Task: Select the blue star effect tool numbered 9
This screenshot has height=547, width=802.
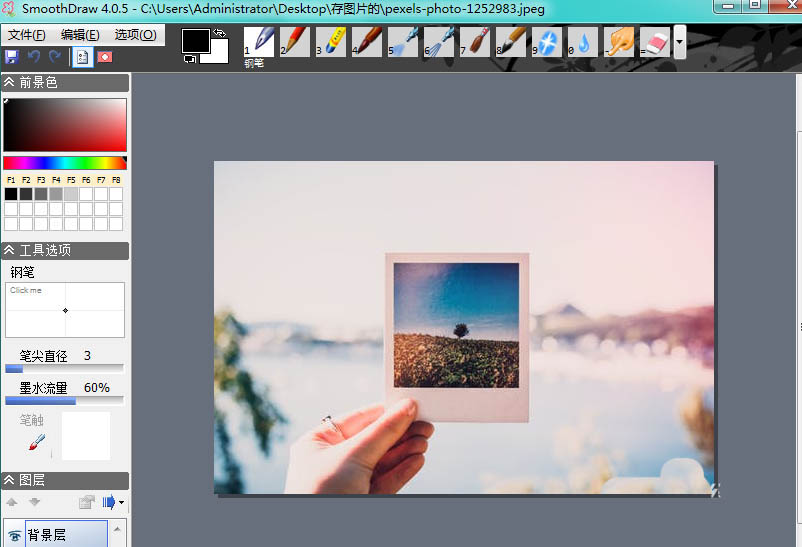Action: [x=547, y=41]
